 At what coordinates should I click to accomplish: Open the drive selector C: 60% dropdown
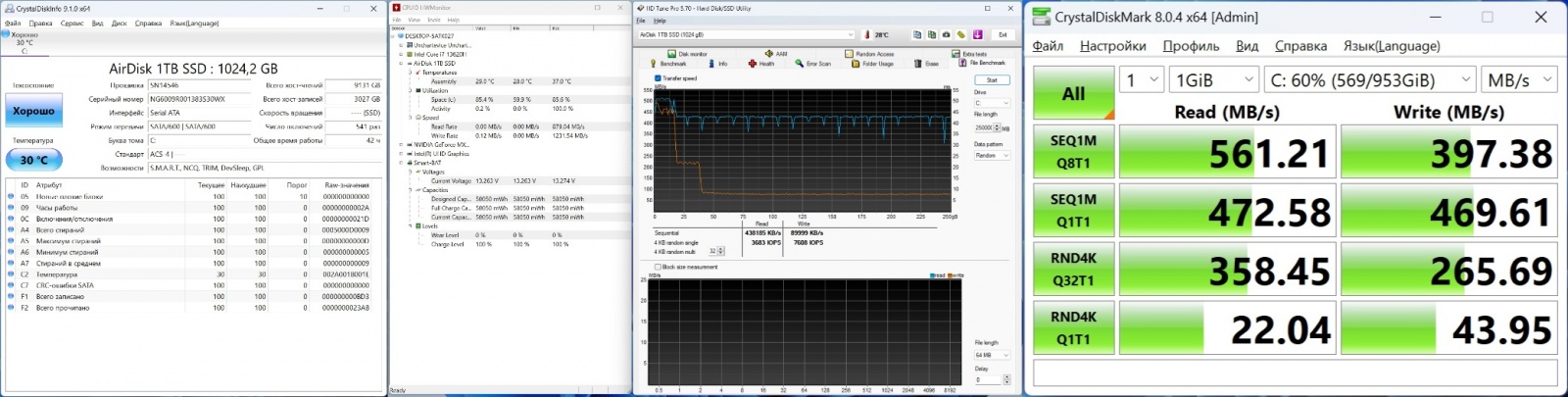pos(1369,80)
